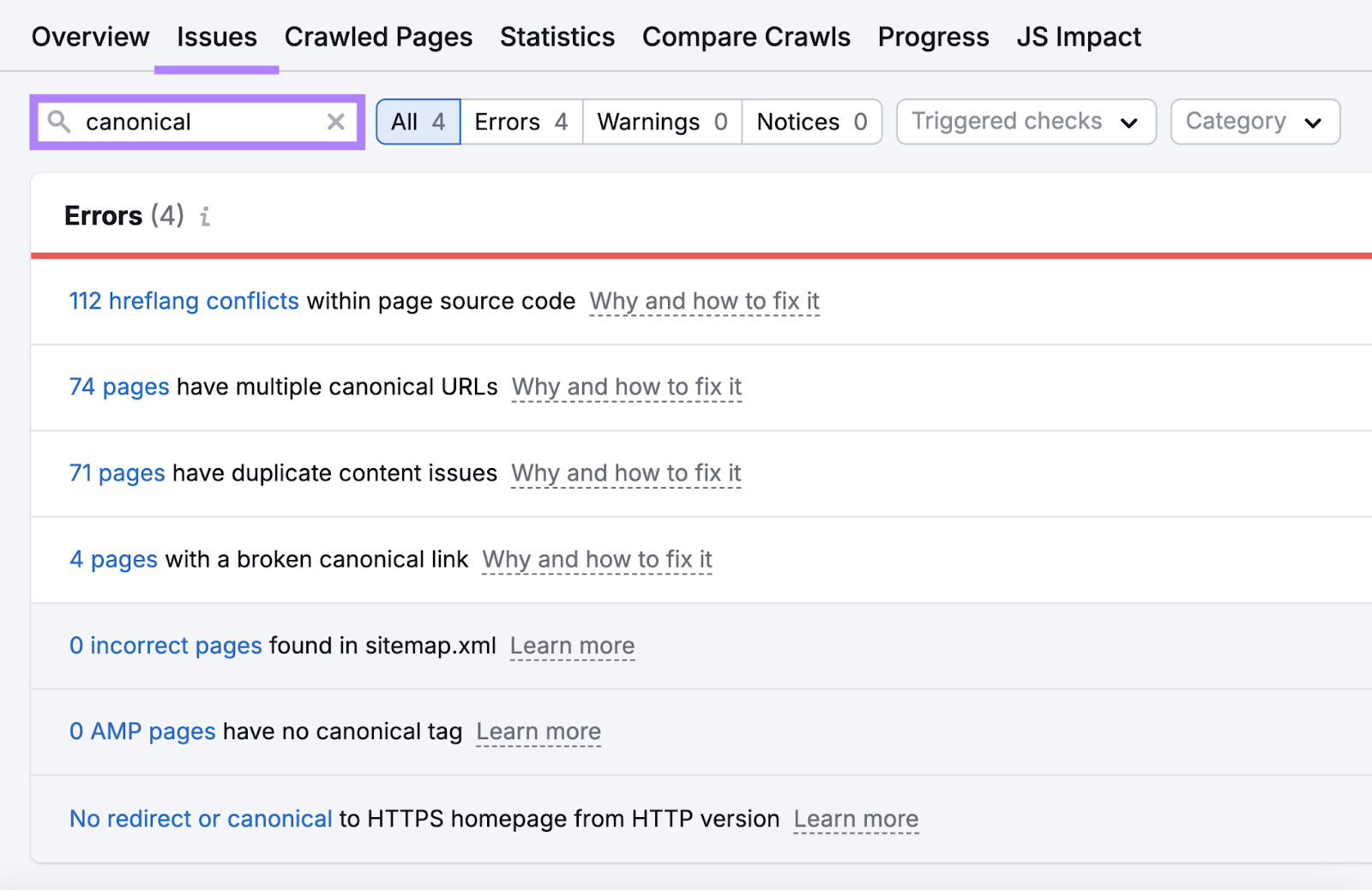Clear the canonical search query
Image resolution: width=1372 pixels, height=890 pixels.
point(335,122)
